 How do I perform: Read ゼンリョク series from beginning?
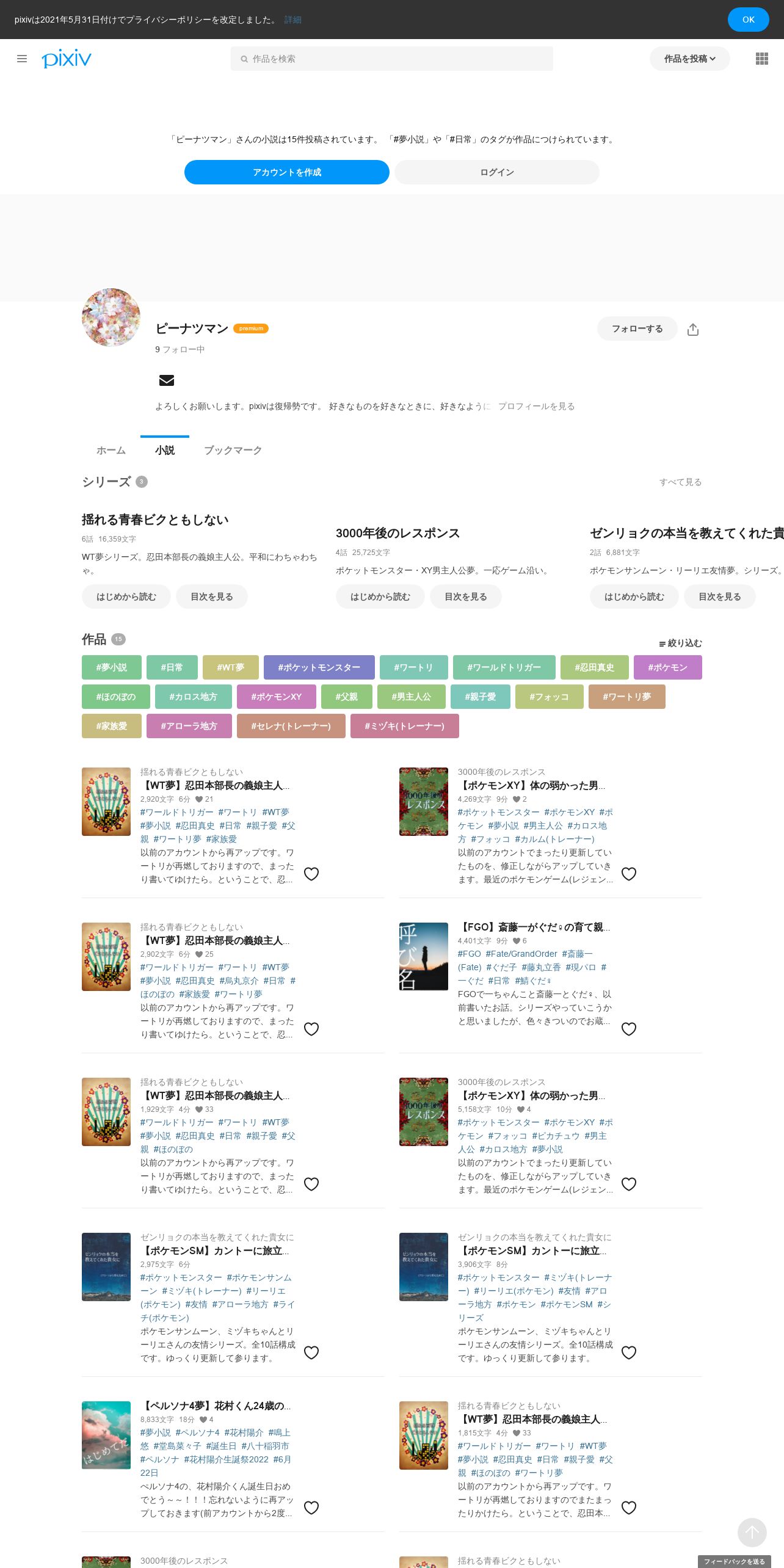pyautogui.click(x=634, y=597)
